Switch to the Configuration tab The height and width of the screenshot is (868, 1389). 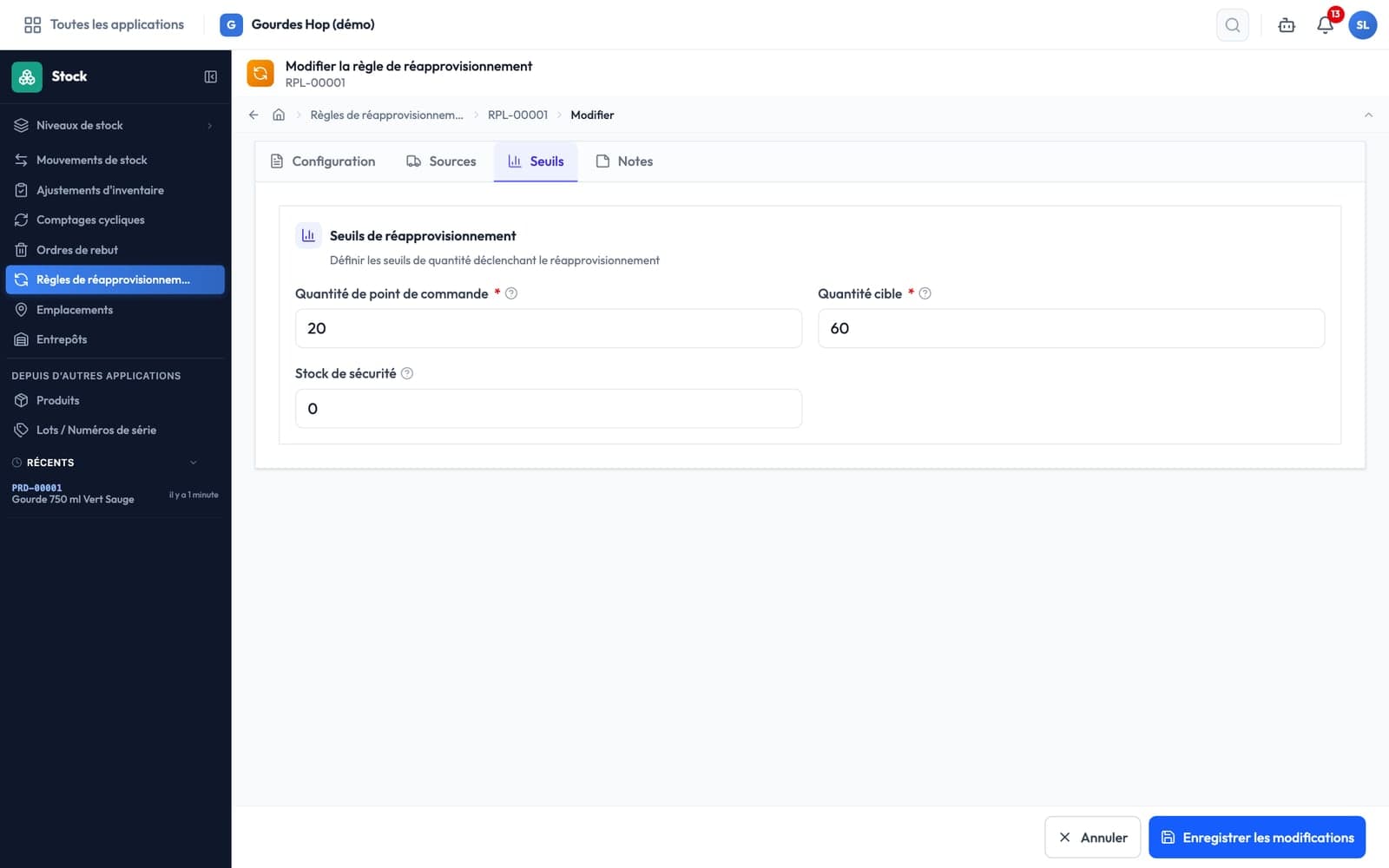(323, 161)
